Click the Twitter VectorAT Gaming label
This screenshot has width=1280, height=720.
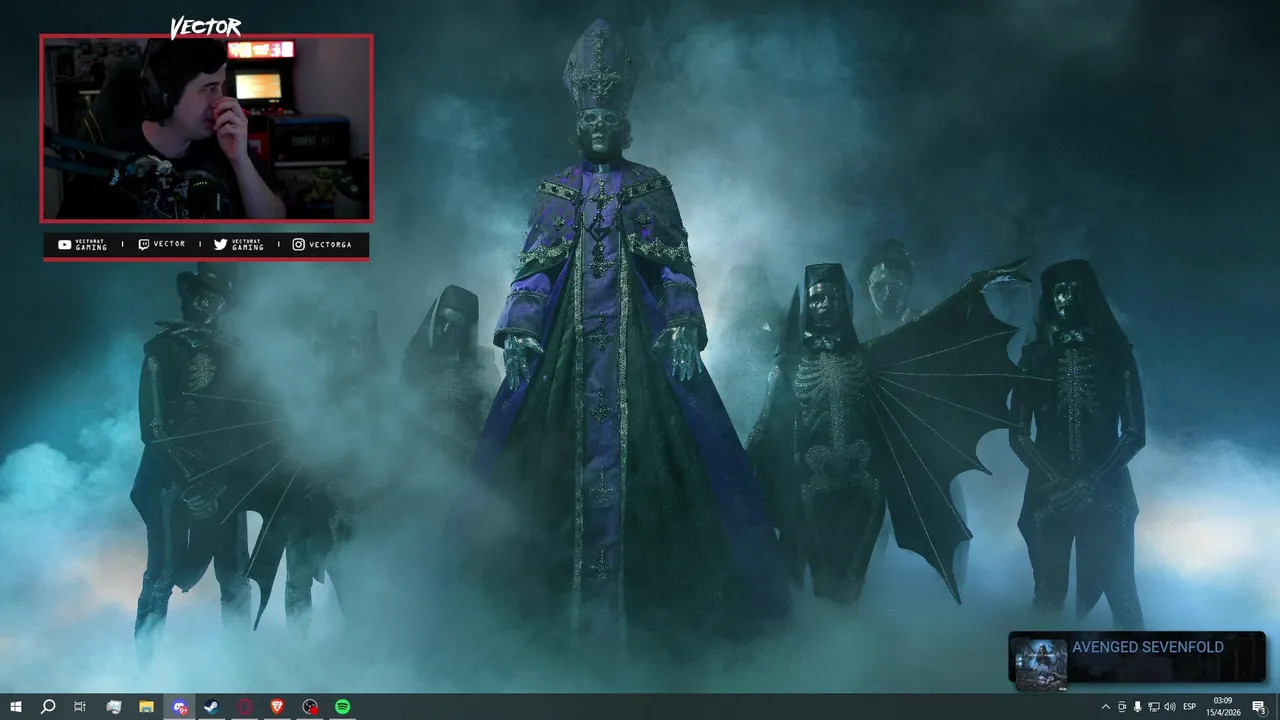(239, 244)
